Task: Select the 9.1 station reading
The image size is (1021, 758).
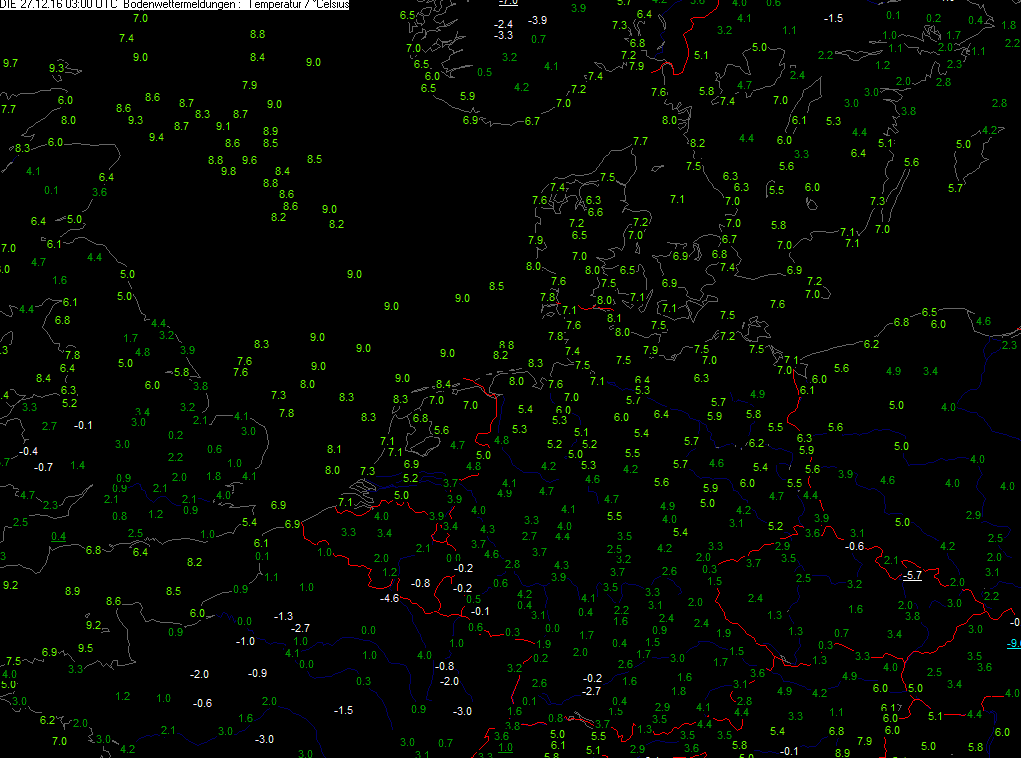Action: (223, 126)
